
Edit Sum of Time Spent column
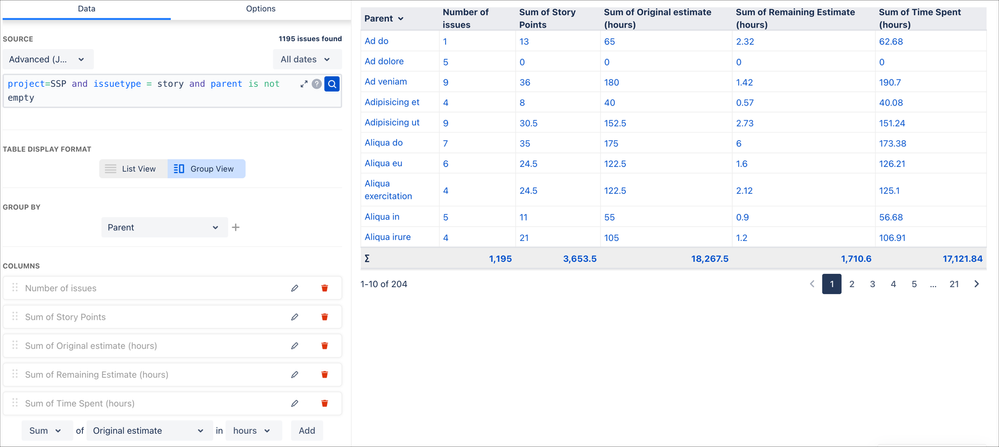point(294,403)
